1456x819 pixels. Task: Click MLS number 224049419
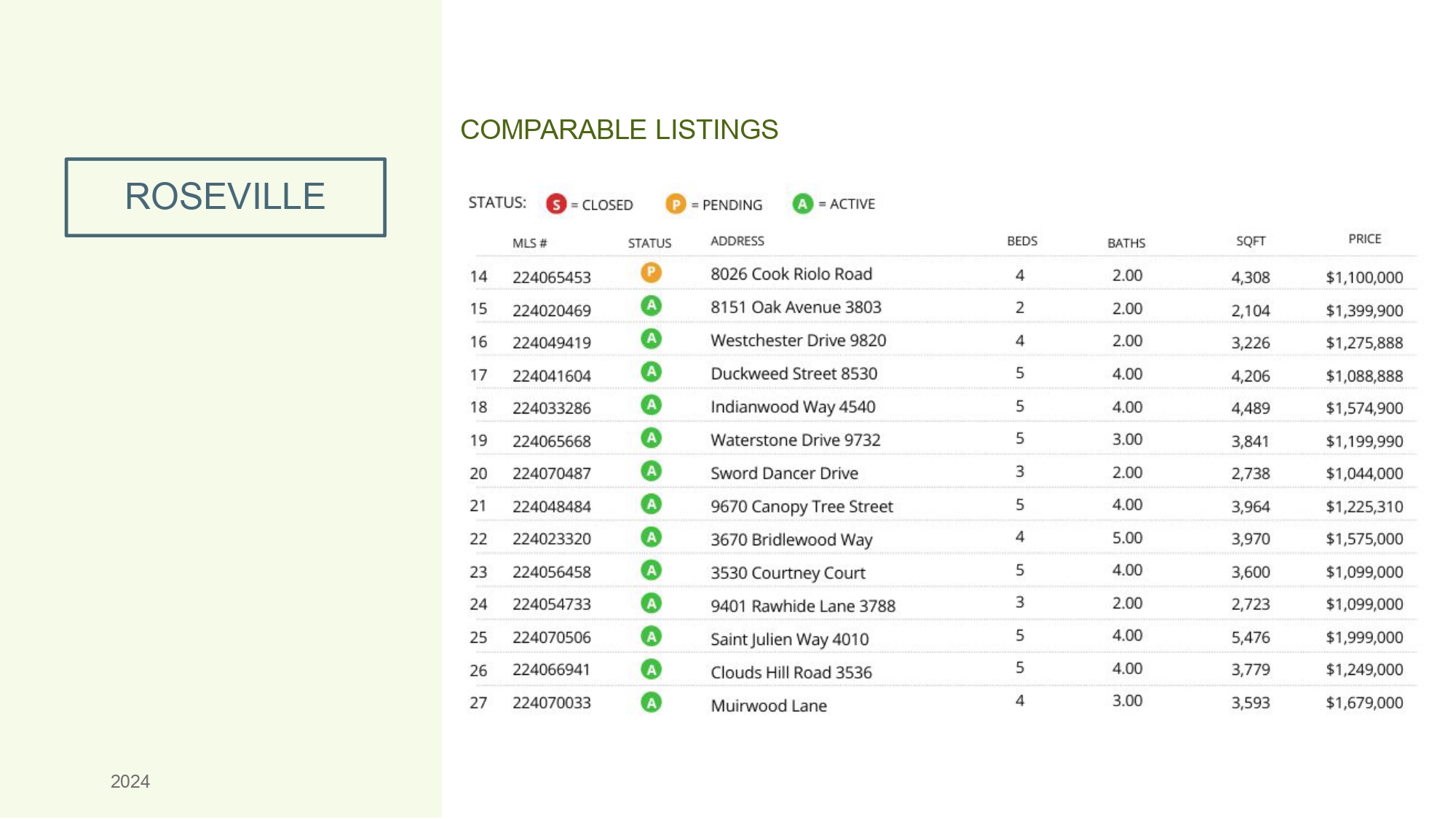[552, 343]
